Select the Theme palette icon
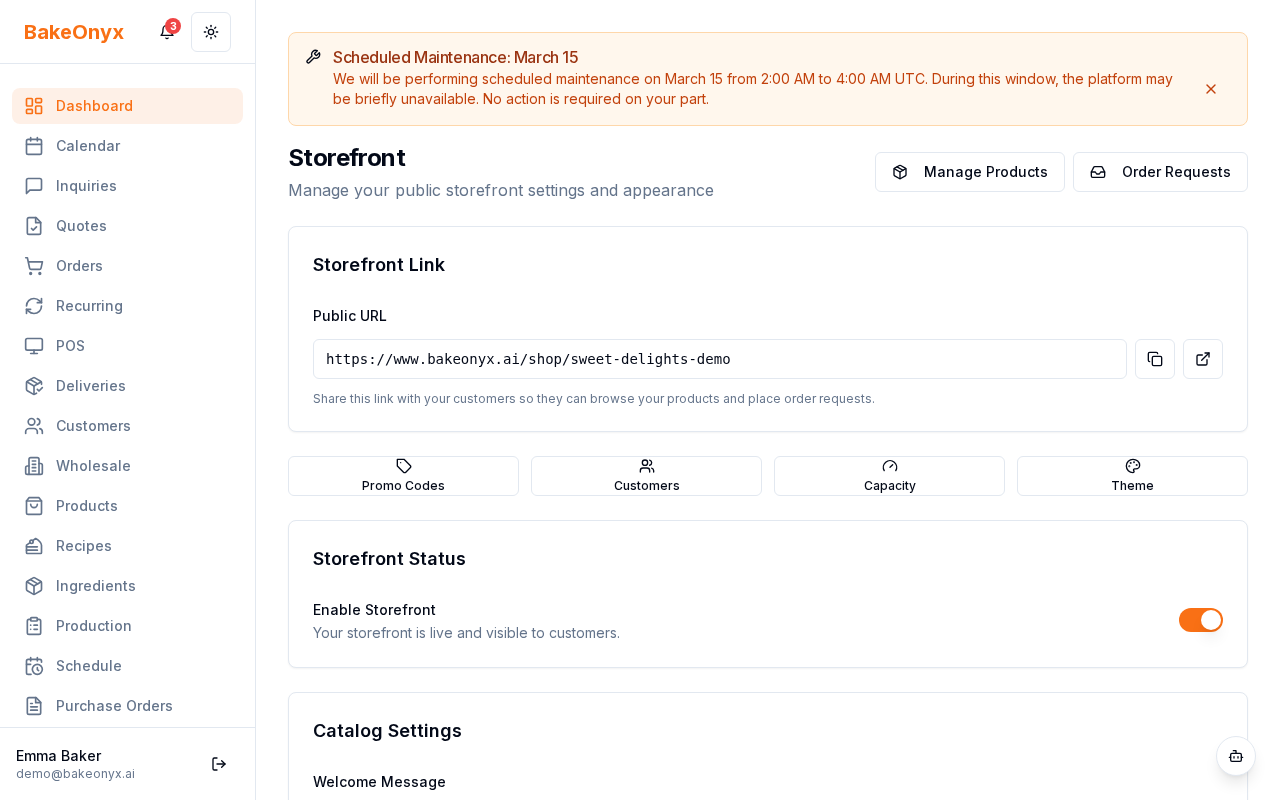The image size is (1280, 800). point(1132,466)
